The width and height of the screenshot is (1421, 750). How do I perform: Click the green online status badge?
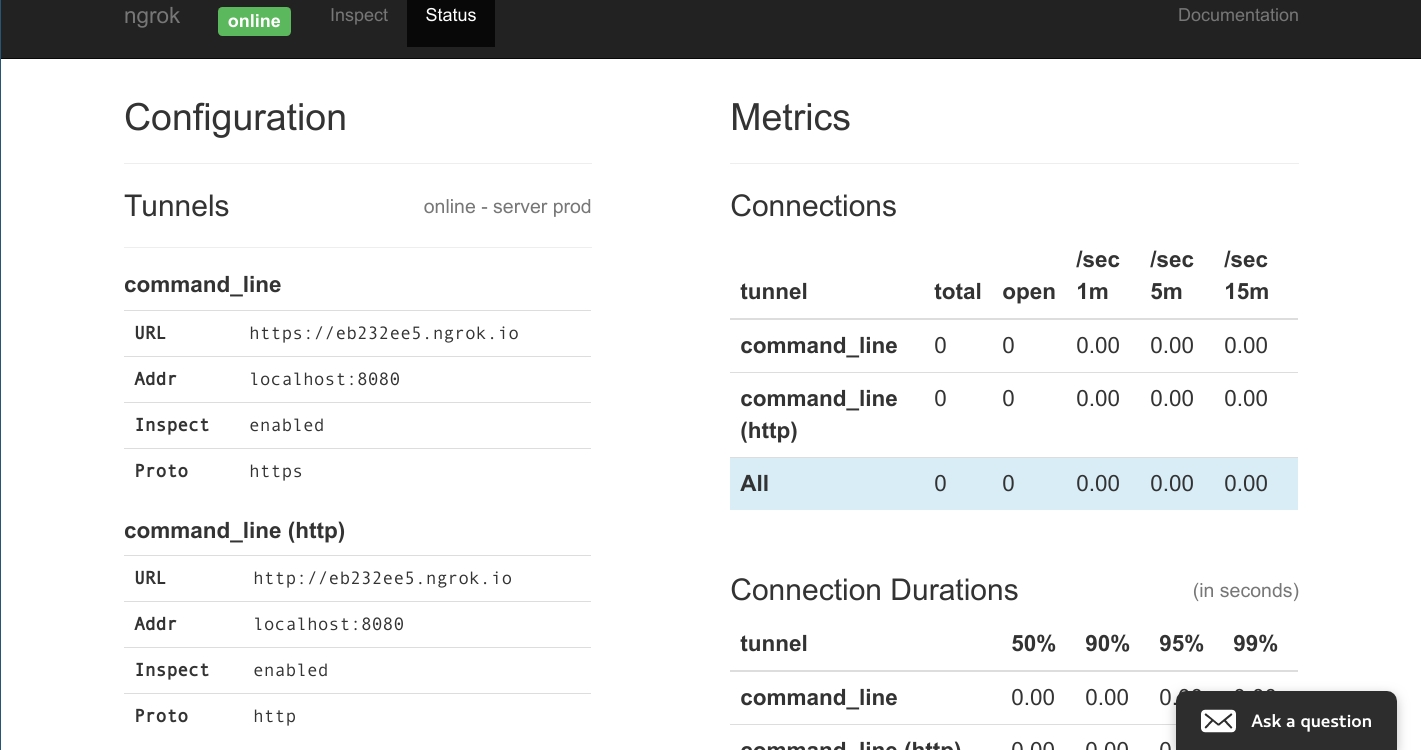click(254, 21)
